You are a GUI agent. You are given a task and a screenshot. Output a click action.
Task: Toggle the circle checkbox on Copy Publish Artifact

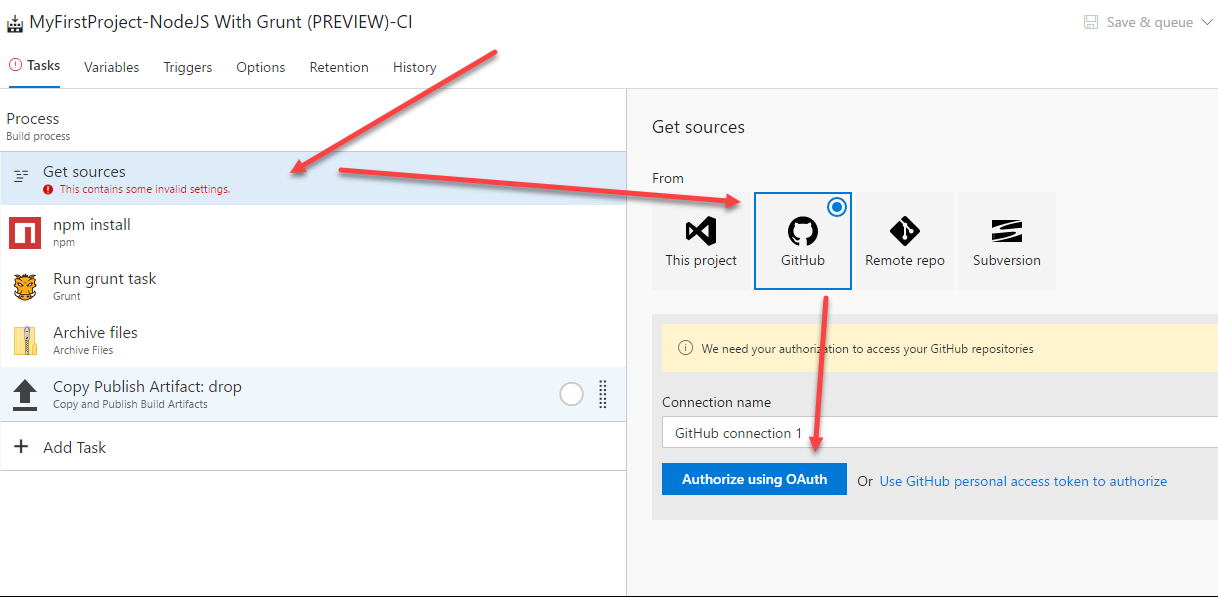click(x=571, y=394)
